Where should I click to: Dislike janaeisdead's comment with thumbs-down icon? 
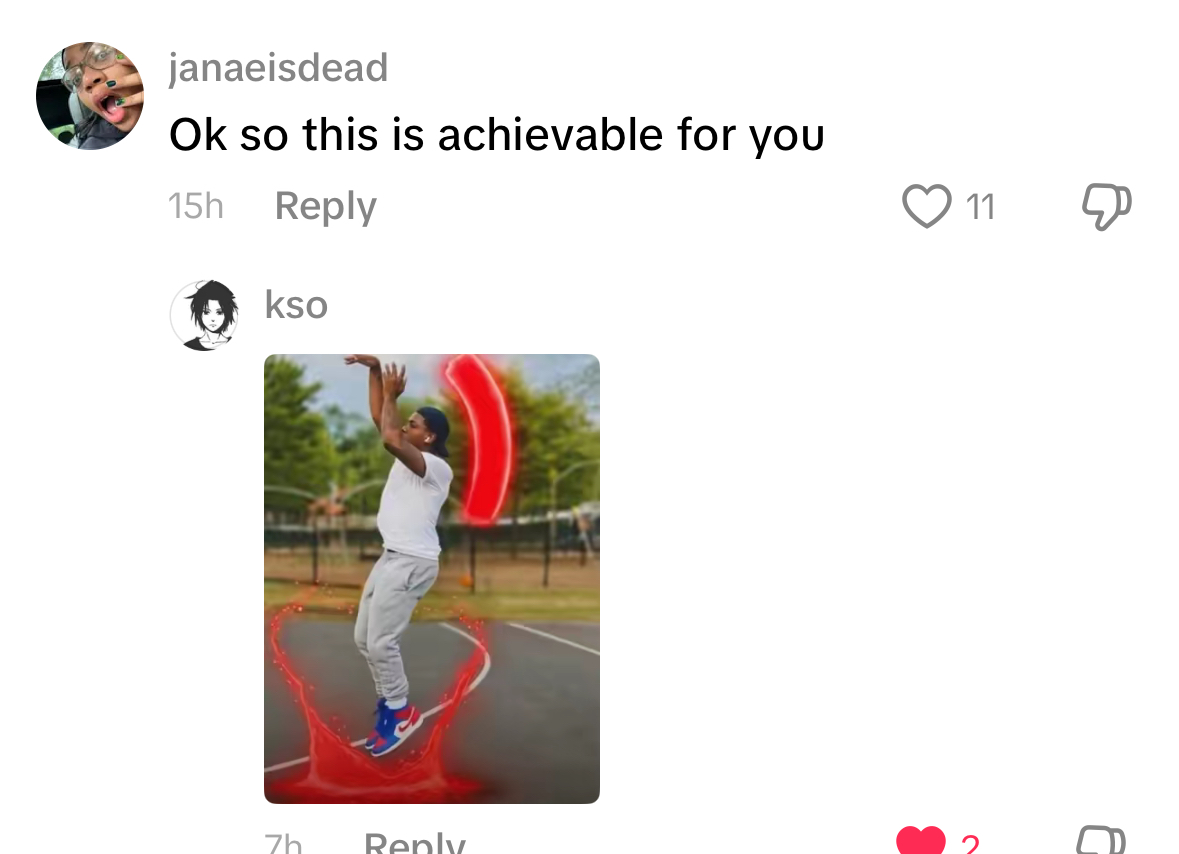click(x=1106, y=206)
